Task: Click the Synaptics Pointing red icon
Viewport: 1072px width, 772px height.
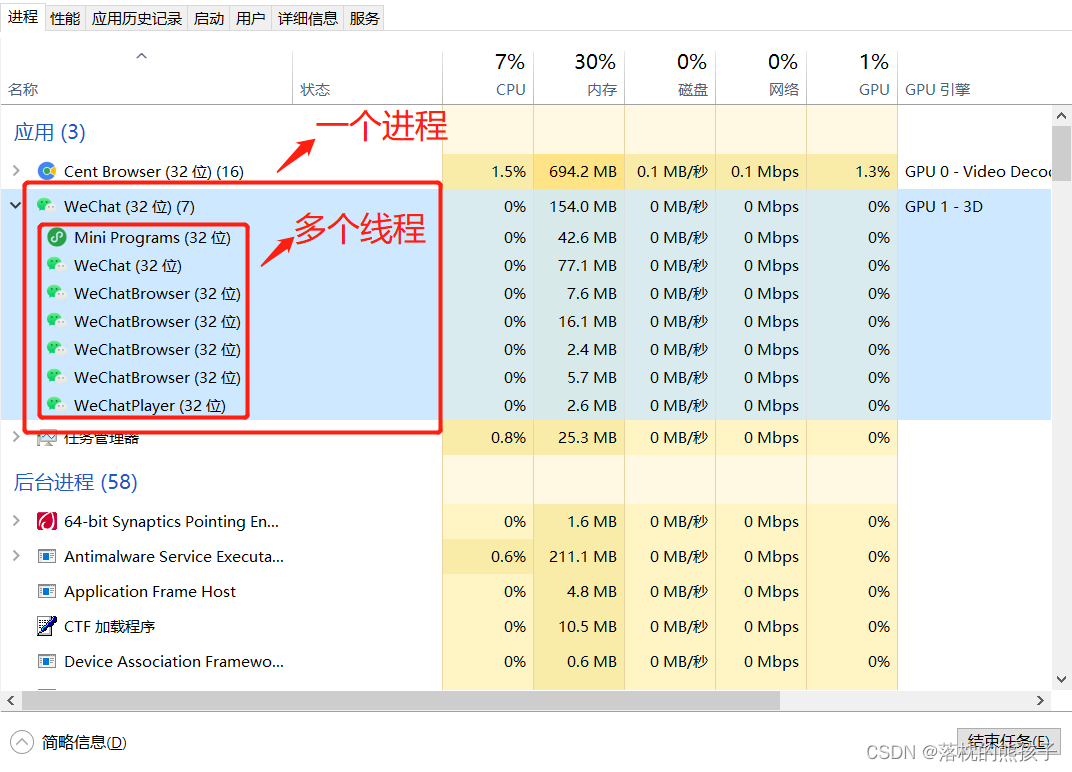Action: pyautogui.click(x=46, y=522)
